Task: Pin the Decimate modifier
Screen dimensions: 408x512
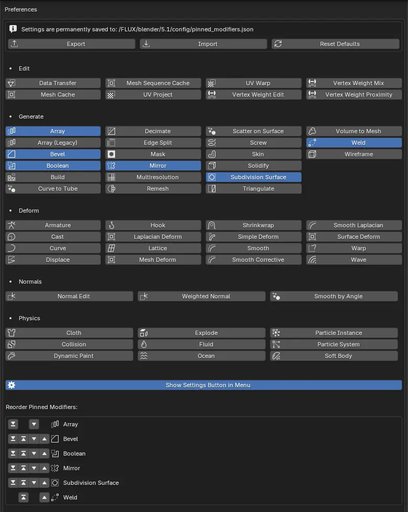Action: 153,131
